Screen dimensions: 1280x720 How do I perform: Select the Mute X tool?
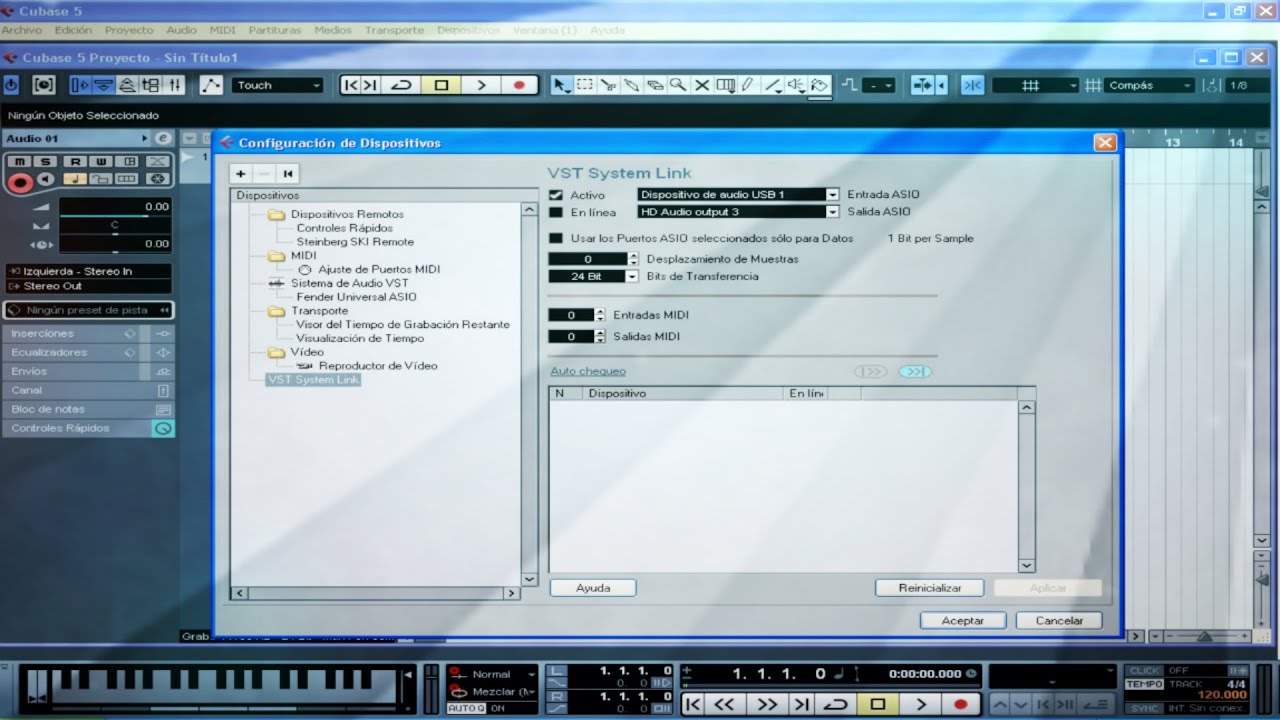point(702,85)
